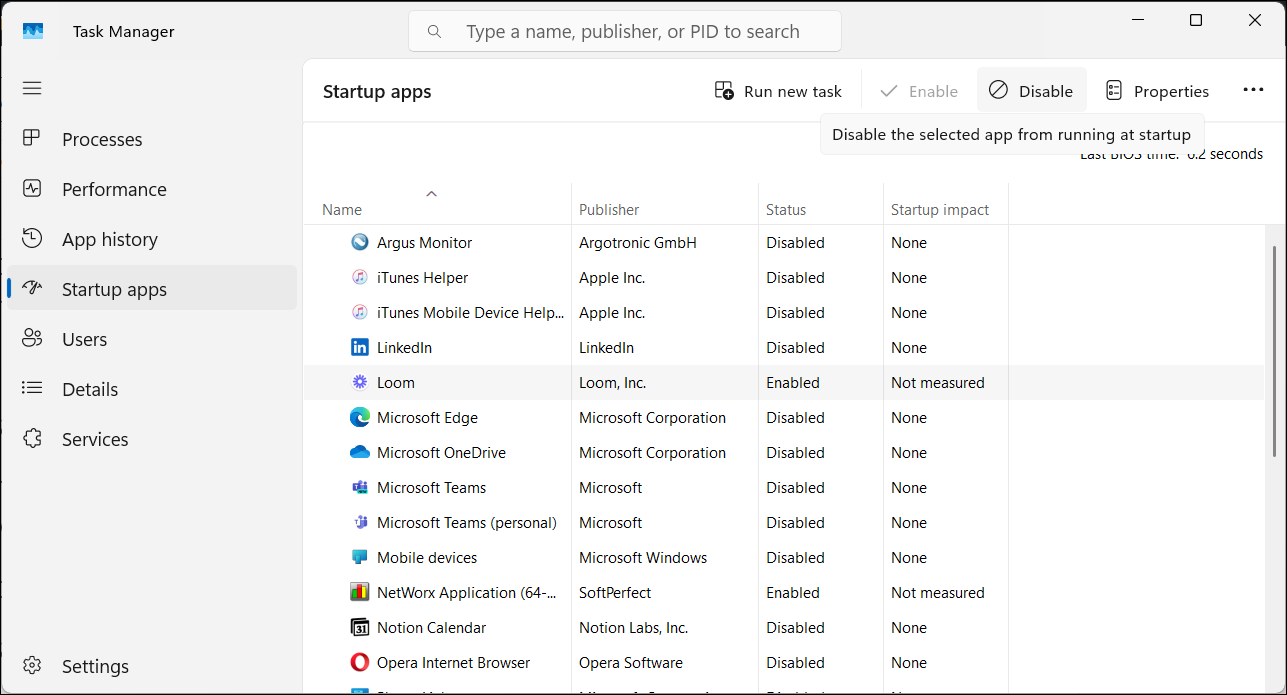Click the Microsoft Edge icon
The width and height of the screenshot is (1287, 695).
360,418
